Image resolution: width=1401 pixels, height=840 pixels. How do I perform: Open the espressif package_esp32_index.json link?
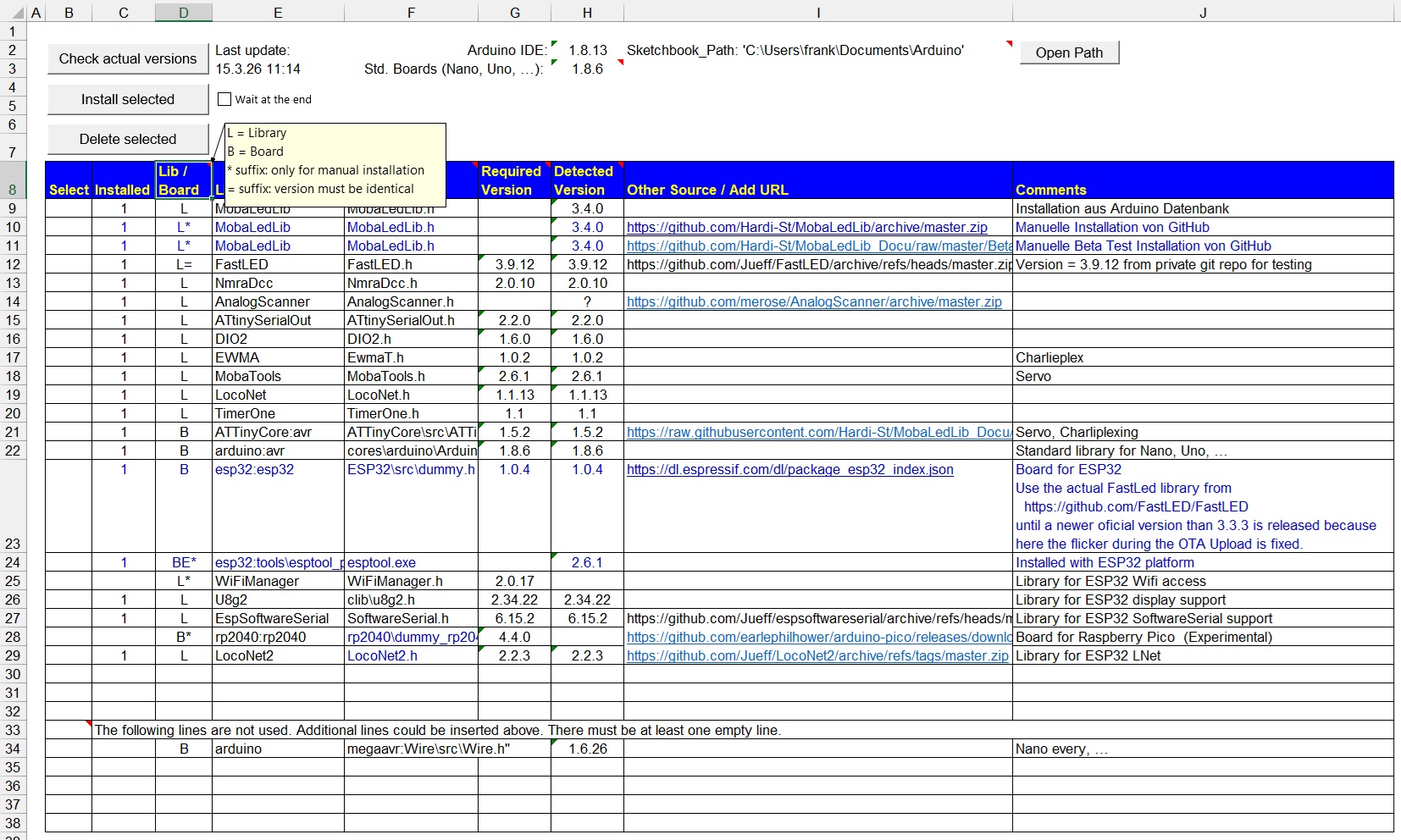(789, 469)
